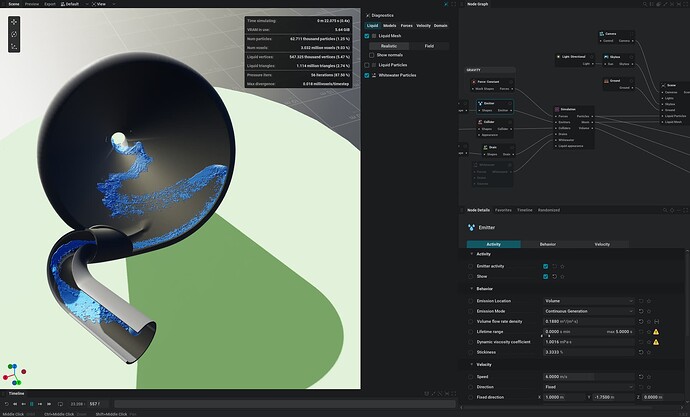Open the Favorites tab
Screen dimensions: 690x417
[x=504, y=210]
